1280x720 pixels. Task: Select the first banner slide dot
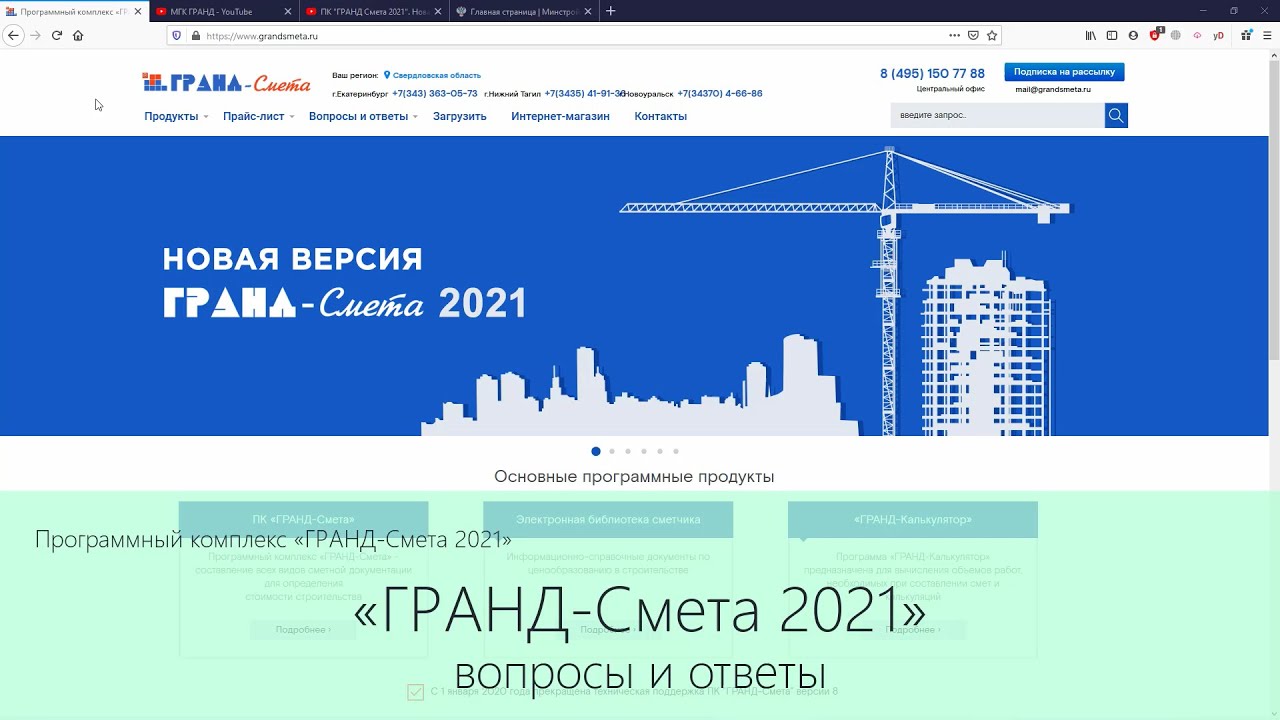596,451
